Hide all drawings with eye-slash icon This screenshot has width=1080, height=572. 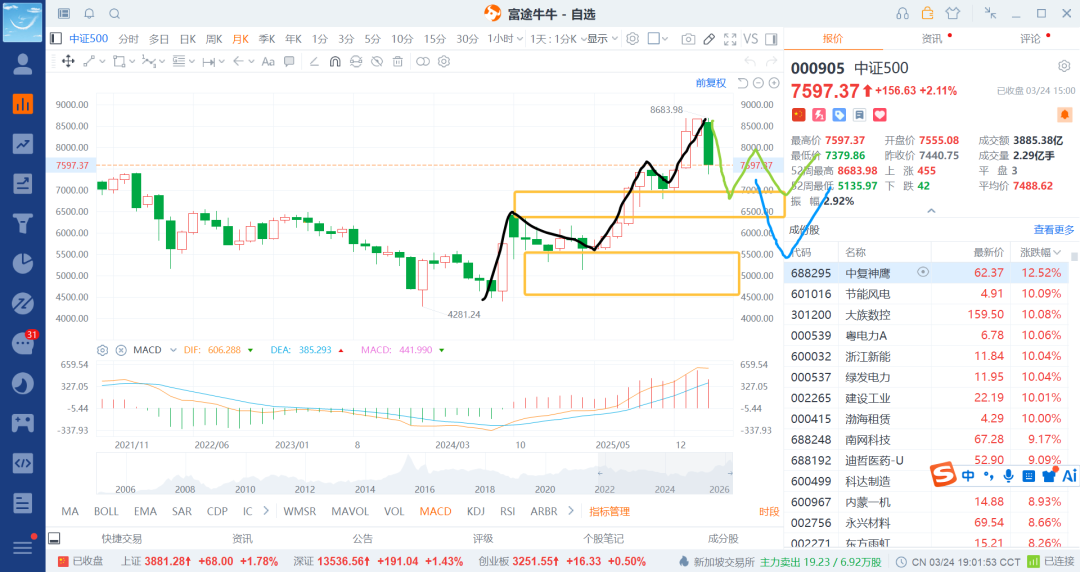pos(377,61)
